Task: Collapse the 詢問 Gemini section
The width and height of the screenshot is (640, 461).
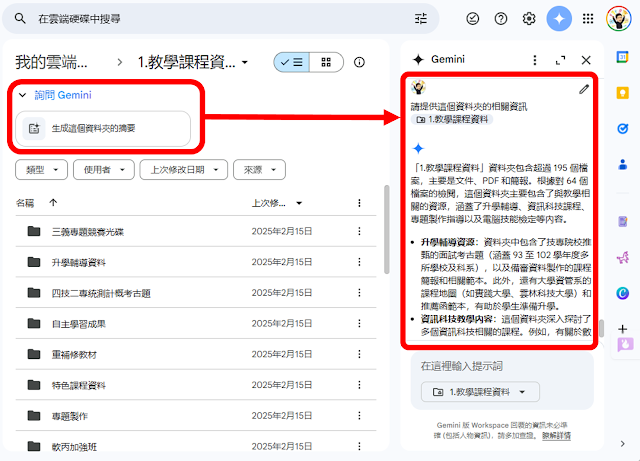Action: (x=22, y=95)
